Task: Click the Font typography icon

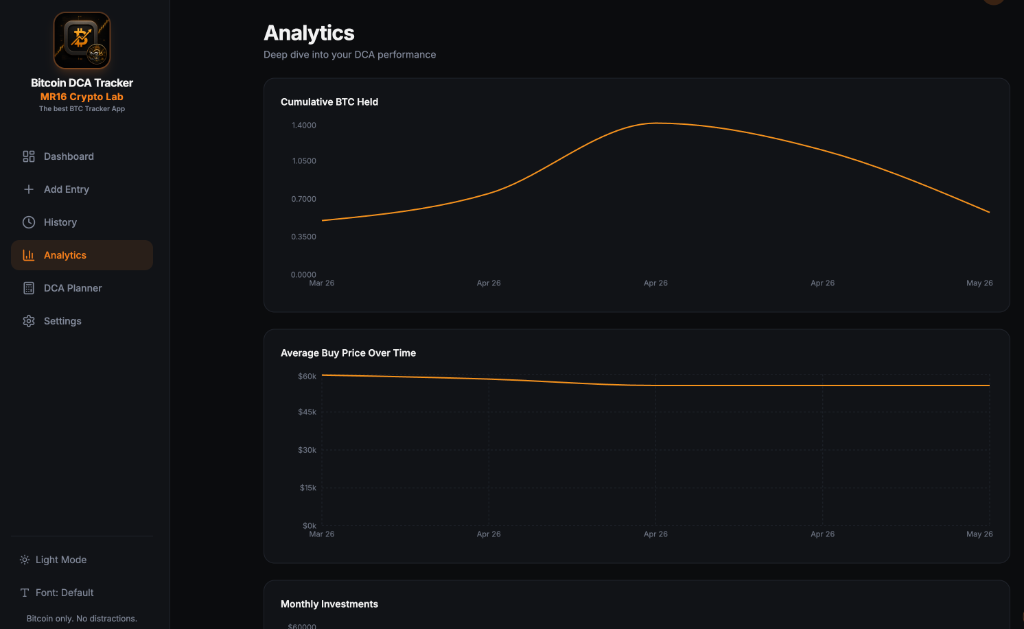Action: point(24,592)
